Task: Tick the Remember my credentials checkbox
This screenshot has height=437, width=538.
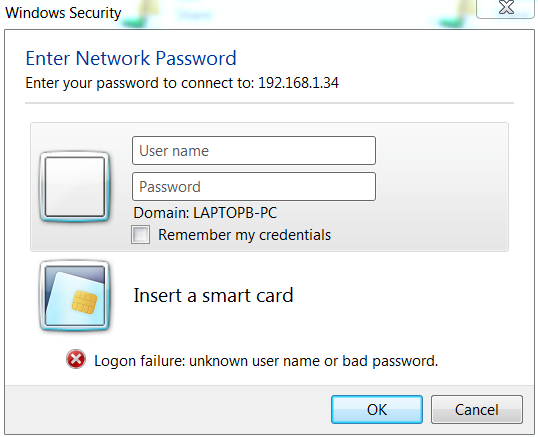Action: coord(140,235)
